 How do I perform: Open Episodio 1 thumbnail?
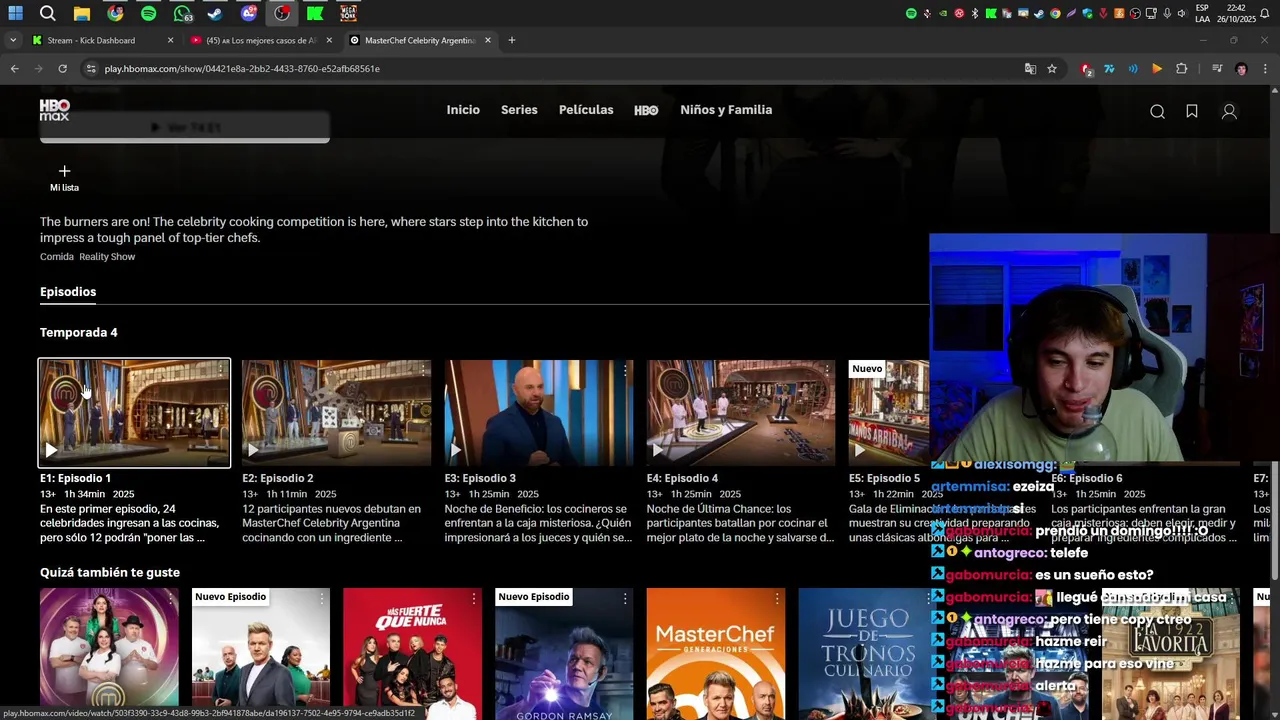(134, 413)
